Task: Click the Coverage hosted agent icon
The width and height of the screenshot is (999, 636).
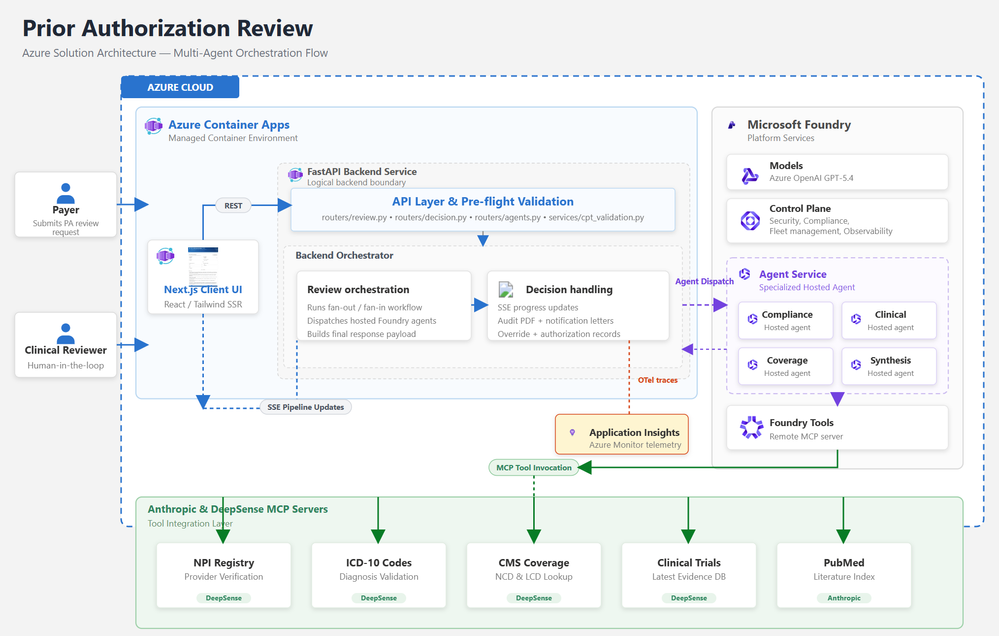Action: pos(752,365)
